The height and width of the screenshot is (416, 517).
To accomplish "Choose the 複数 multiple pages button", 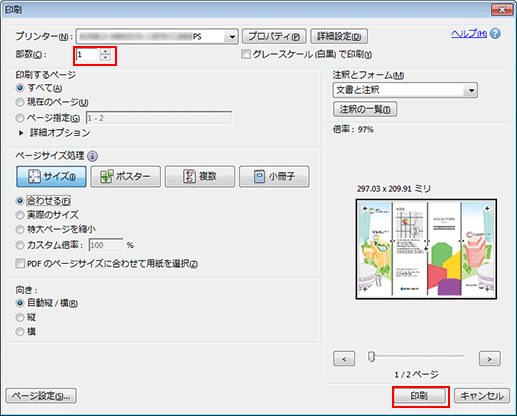I will [x=200, y=176].
